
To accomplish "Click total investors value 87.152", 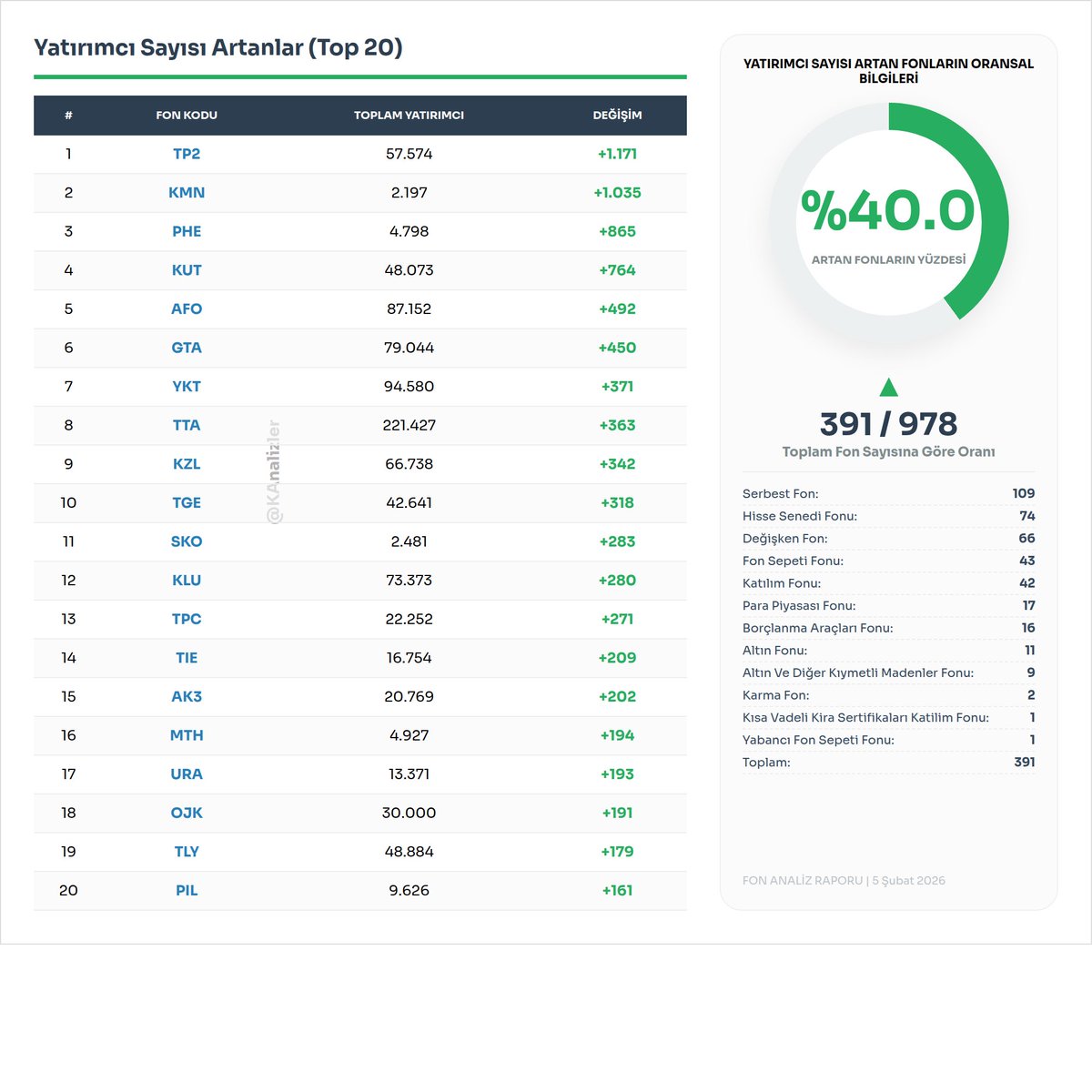I will (x=409, y=308).
